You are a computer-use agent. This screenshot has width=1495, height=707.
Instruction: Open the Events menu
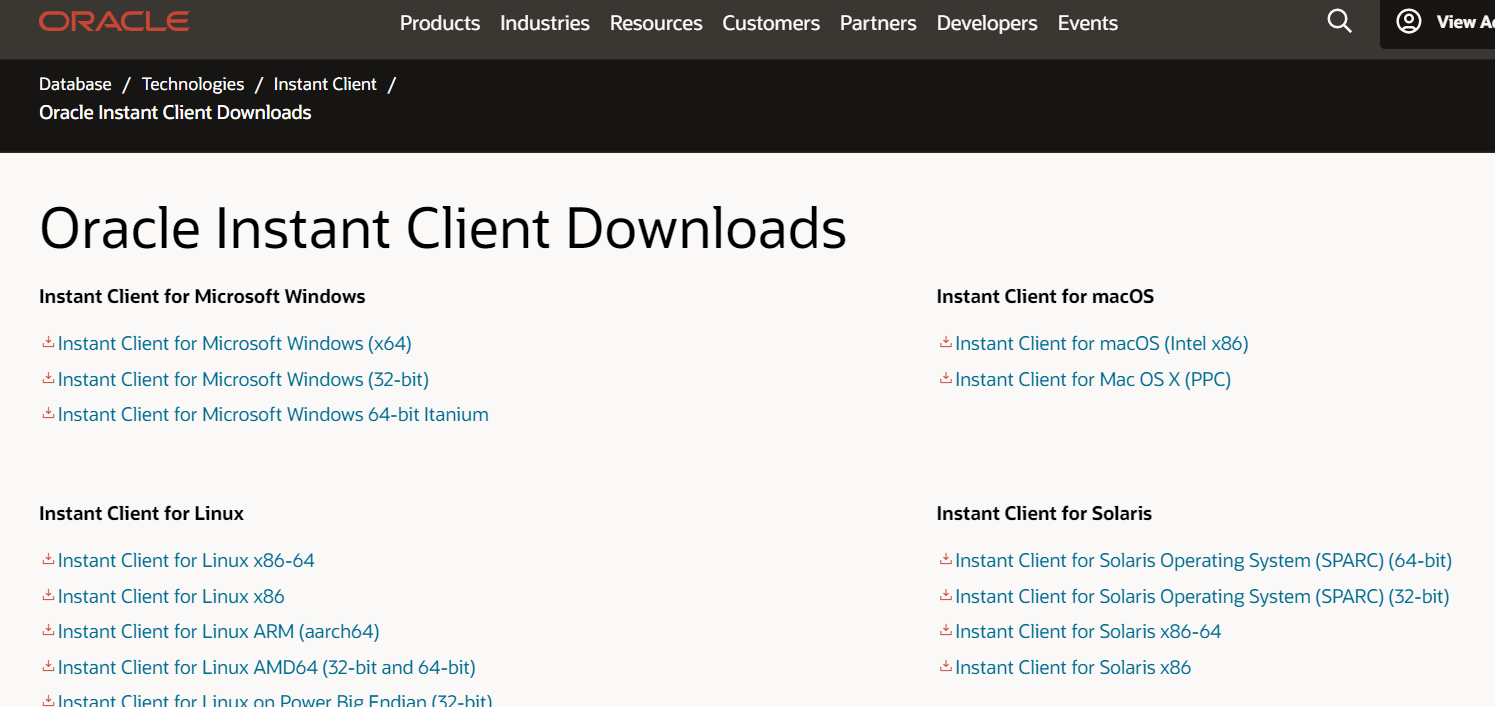1088,23
